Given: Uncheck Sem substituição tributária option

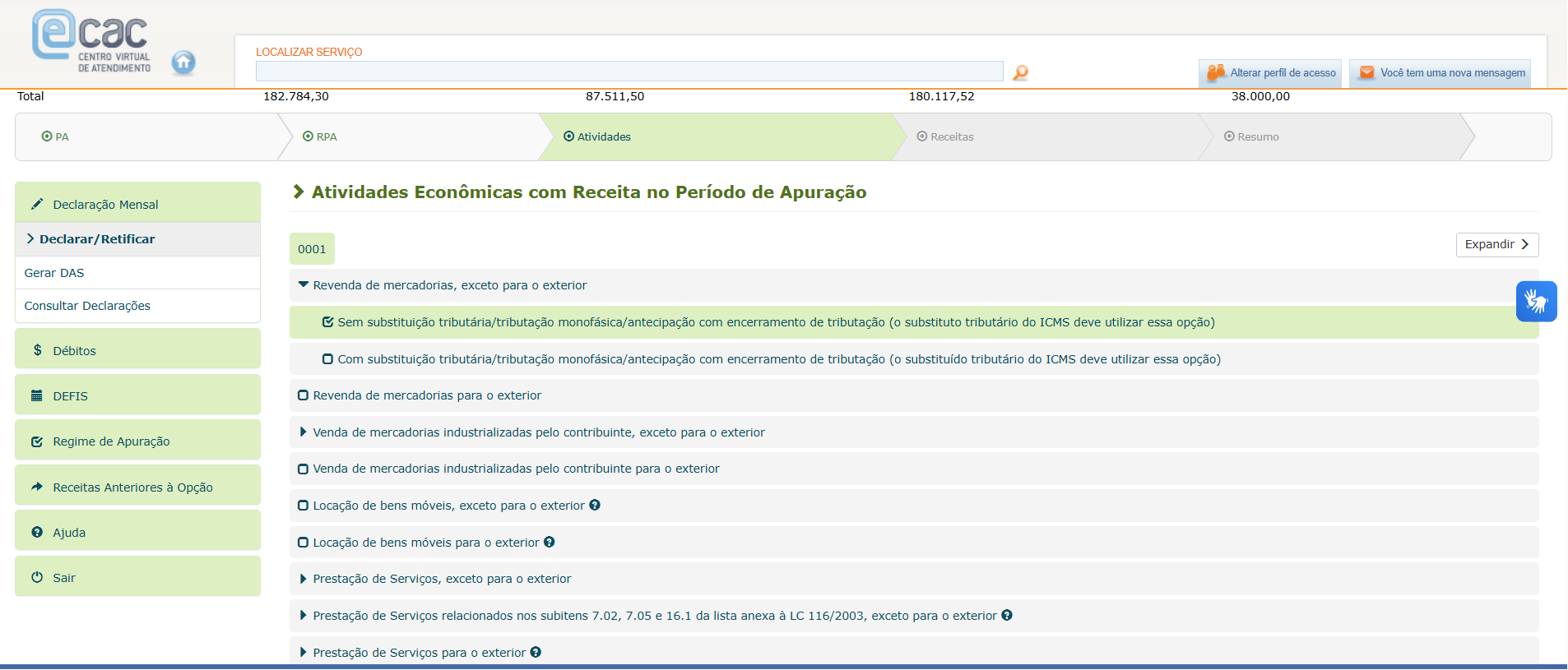Looking at the screenshot, I should tap(328, 322).
